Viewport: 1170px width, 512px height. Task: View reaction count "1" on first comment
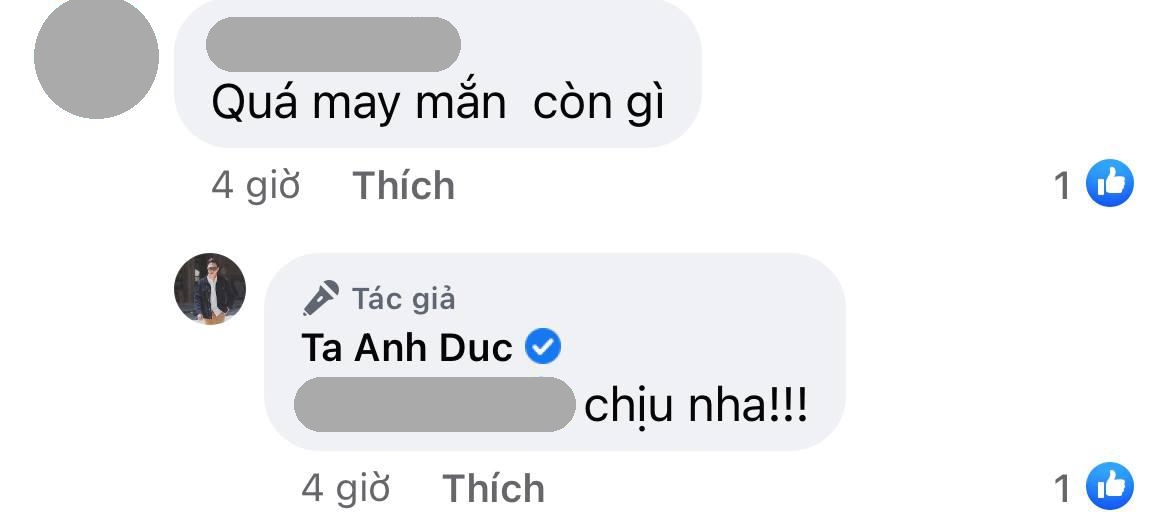click(1063, 185)
